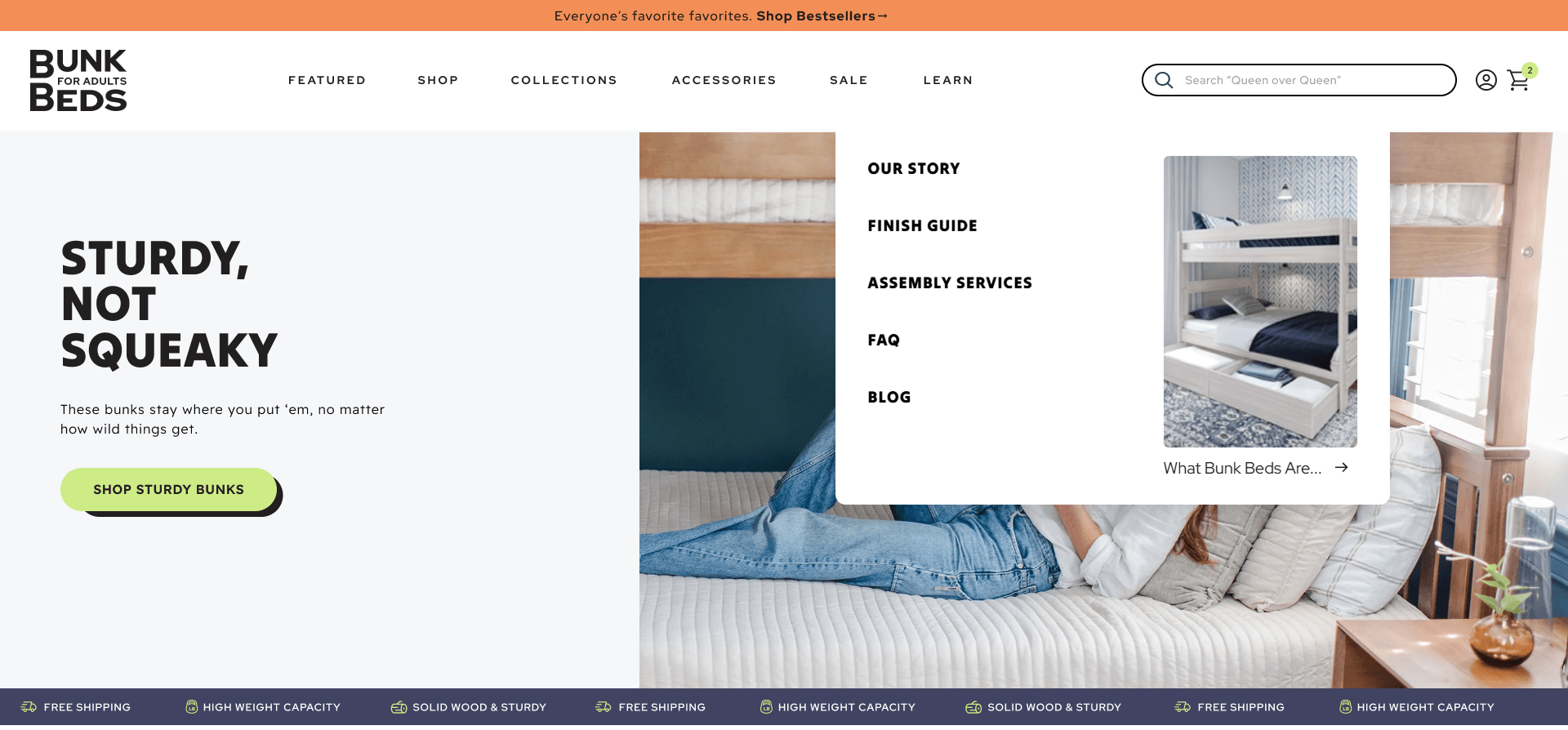
Task: Open the shopping cart icon
Action: click(1518, 81)
